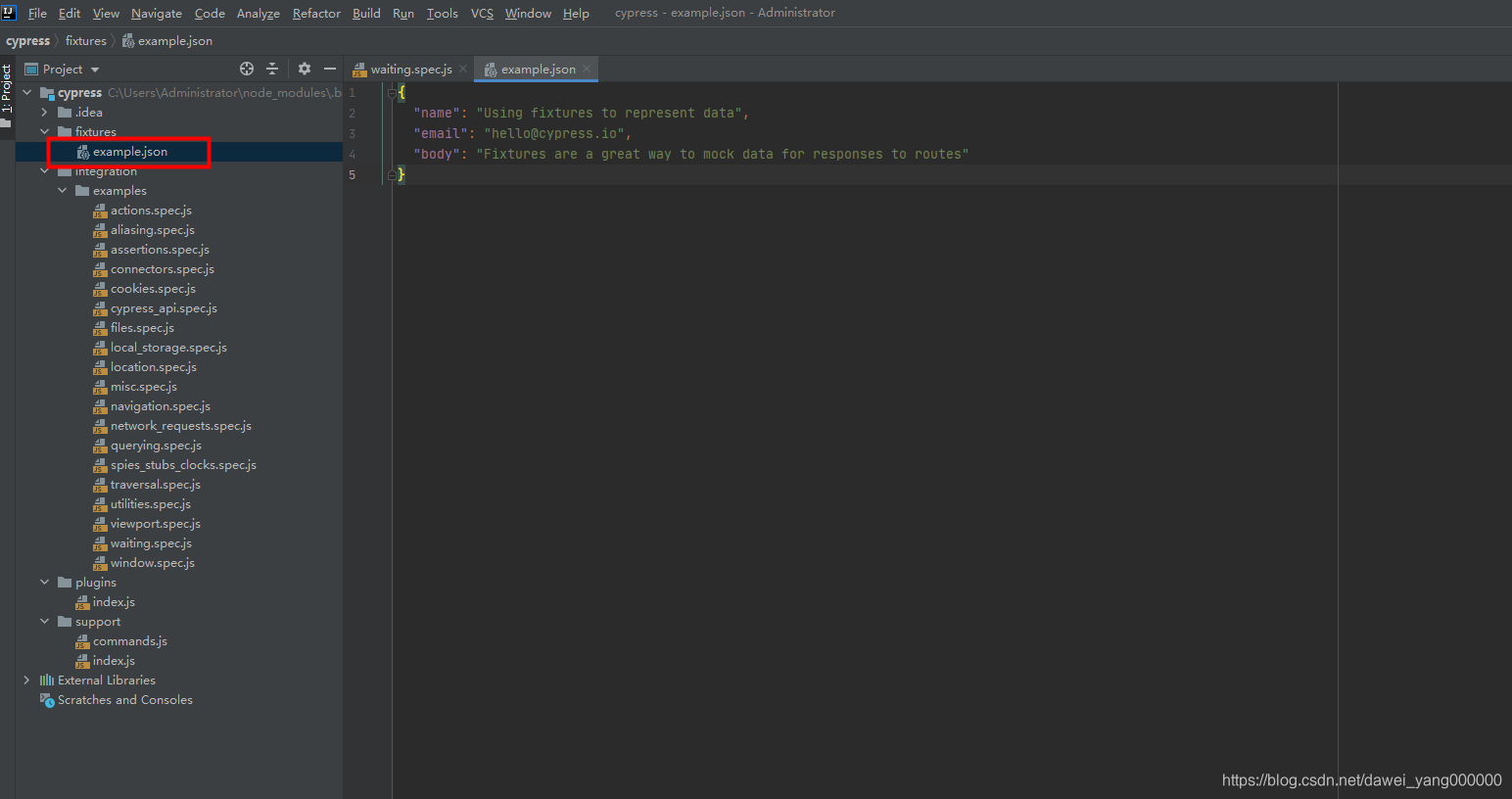The width and height of the screenshot is (1512, 799).
Task: Switch to the waiting.spec.js tab
Action: (410, 69)
